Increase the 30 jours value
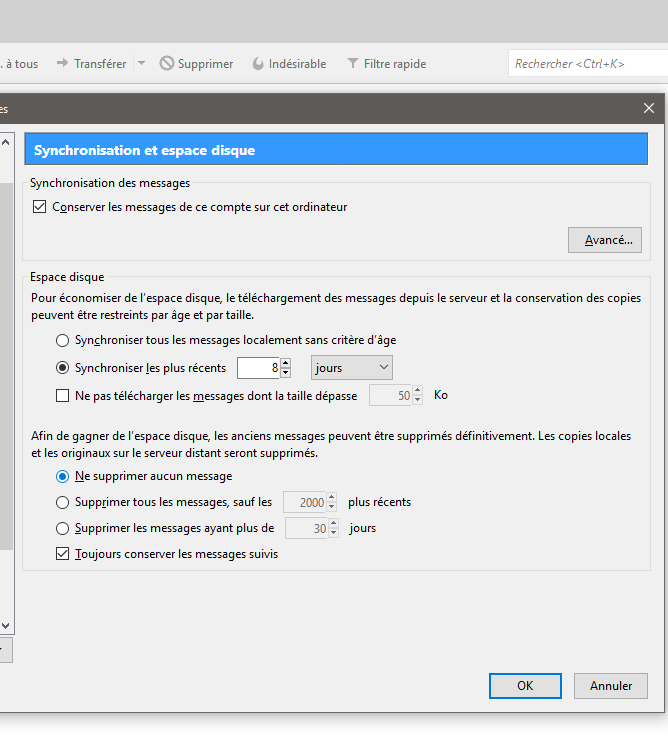The width and height of the screenshot is (668, 739). click(334, 523)
